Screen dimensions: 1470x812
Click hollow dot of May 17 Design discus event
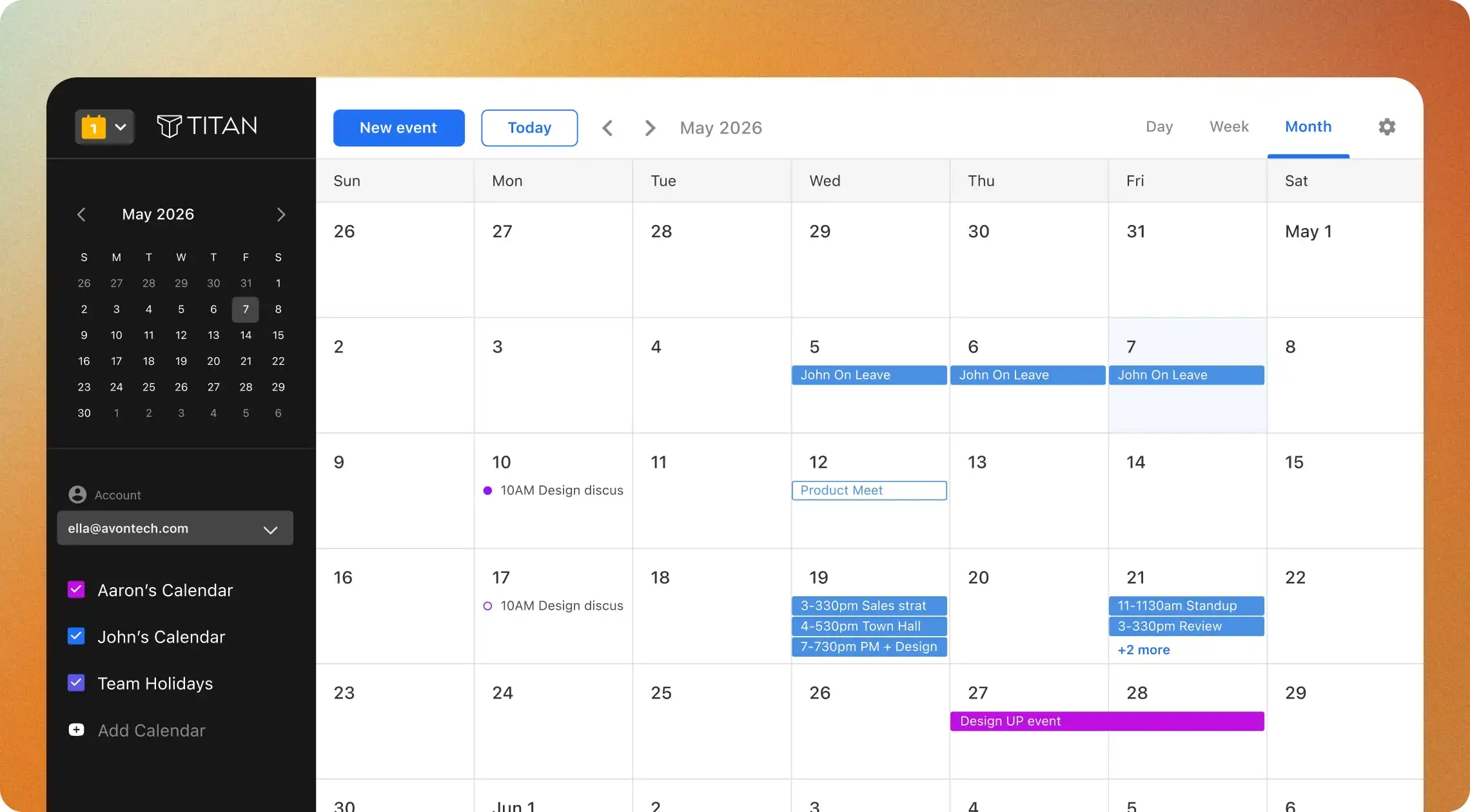click(487, 606)
